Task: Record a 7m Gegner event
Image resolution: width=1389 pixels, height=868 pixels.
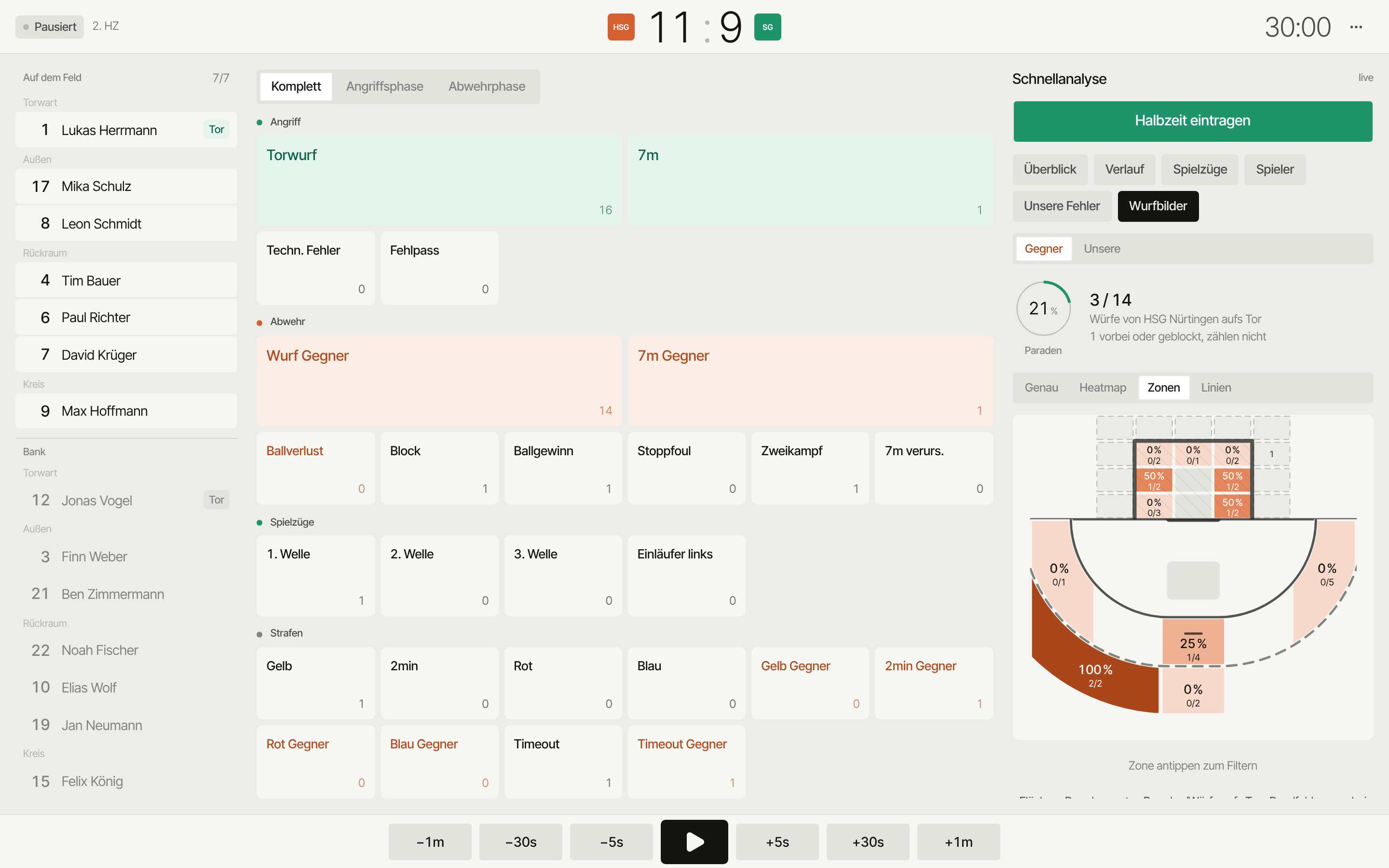Action: (x=810, y=380)
